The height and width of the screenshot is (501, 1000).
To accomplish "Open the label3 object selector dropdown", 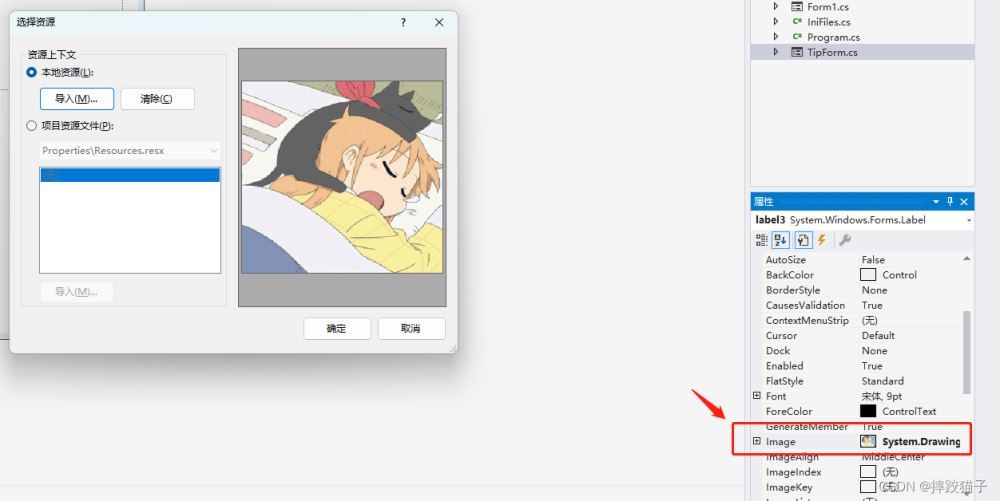I will pyautogui.click(x=969, y=221).
